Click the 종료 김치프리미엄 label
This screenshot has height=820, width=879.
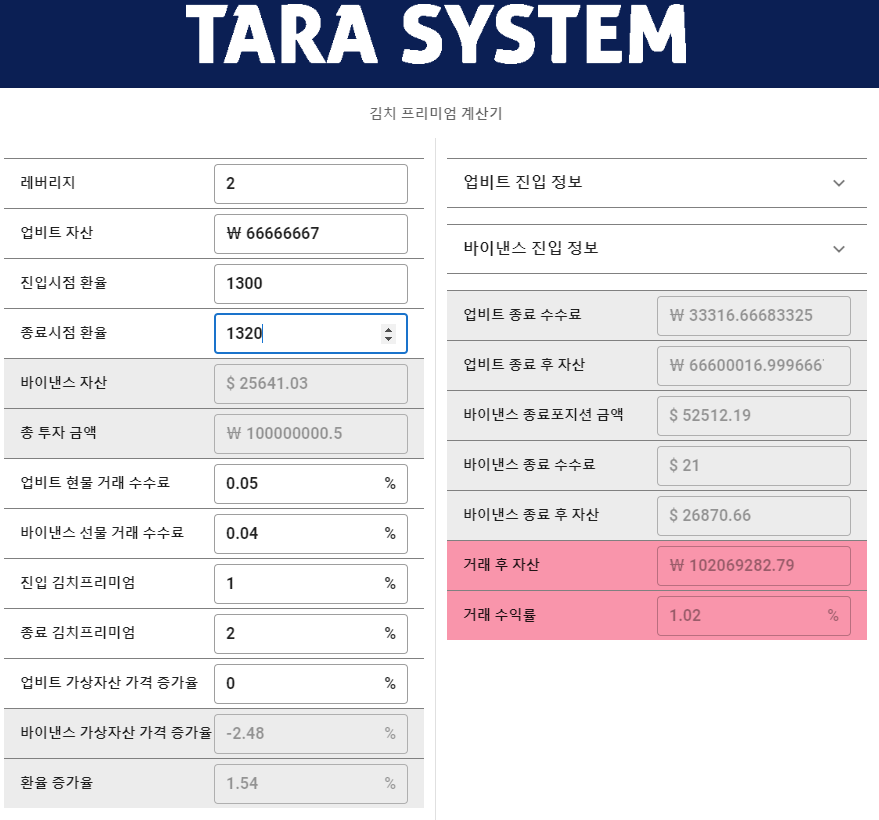77,632
